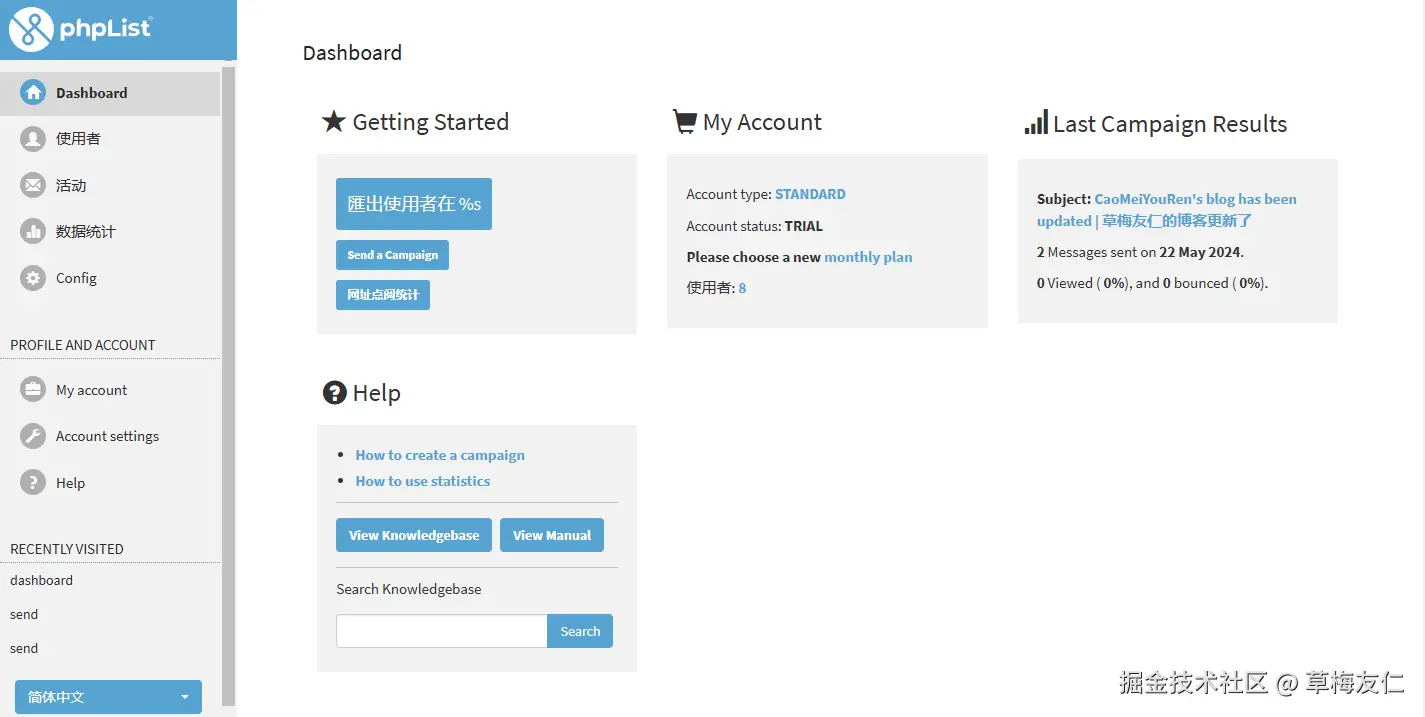Select the 活动 envelope icon
The image size is (1425, 717).
tap(33, 185)
